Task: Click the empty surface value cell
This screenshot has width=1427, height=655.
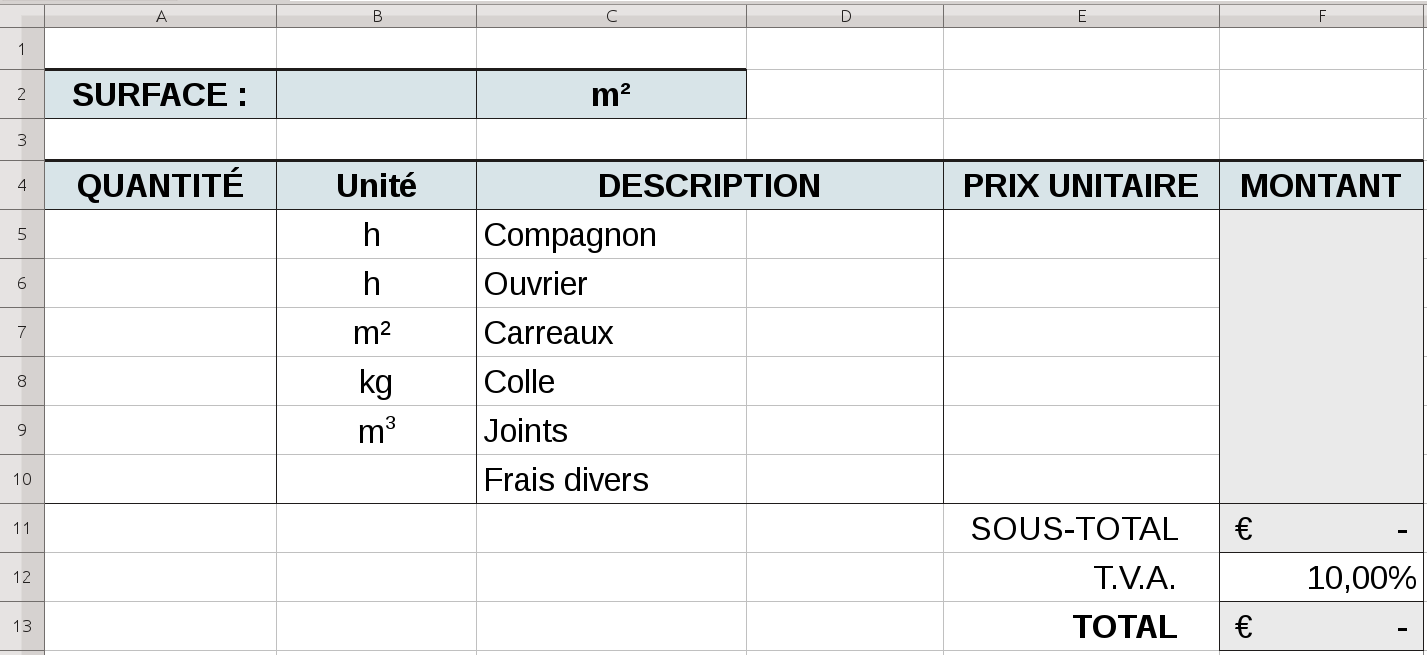Action: pyautogui.click(x=376, y=95)
